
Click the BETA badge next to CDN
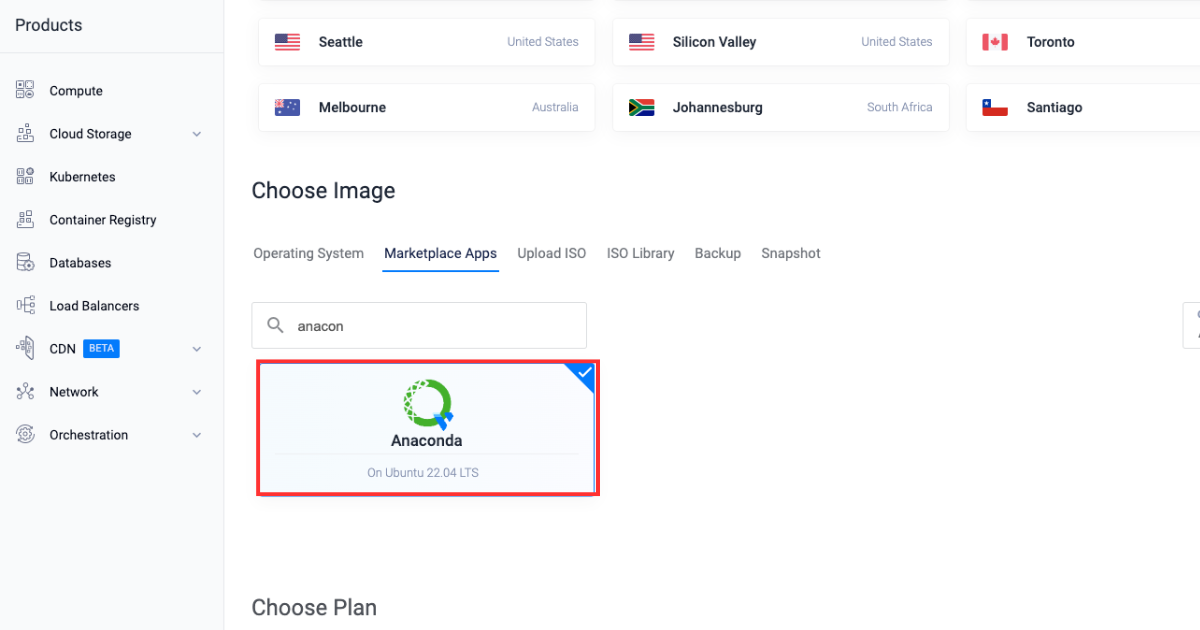pyautogui.click(x=102, y=349)
